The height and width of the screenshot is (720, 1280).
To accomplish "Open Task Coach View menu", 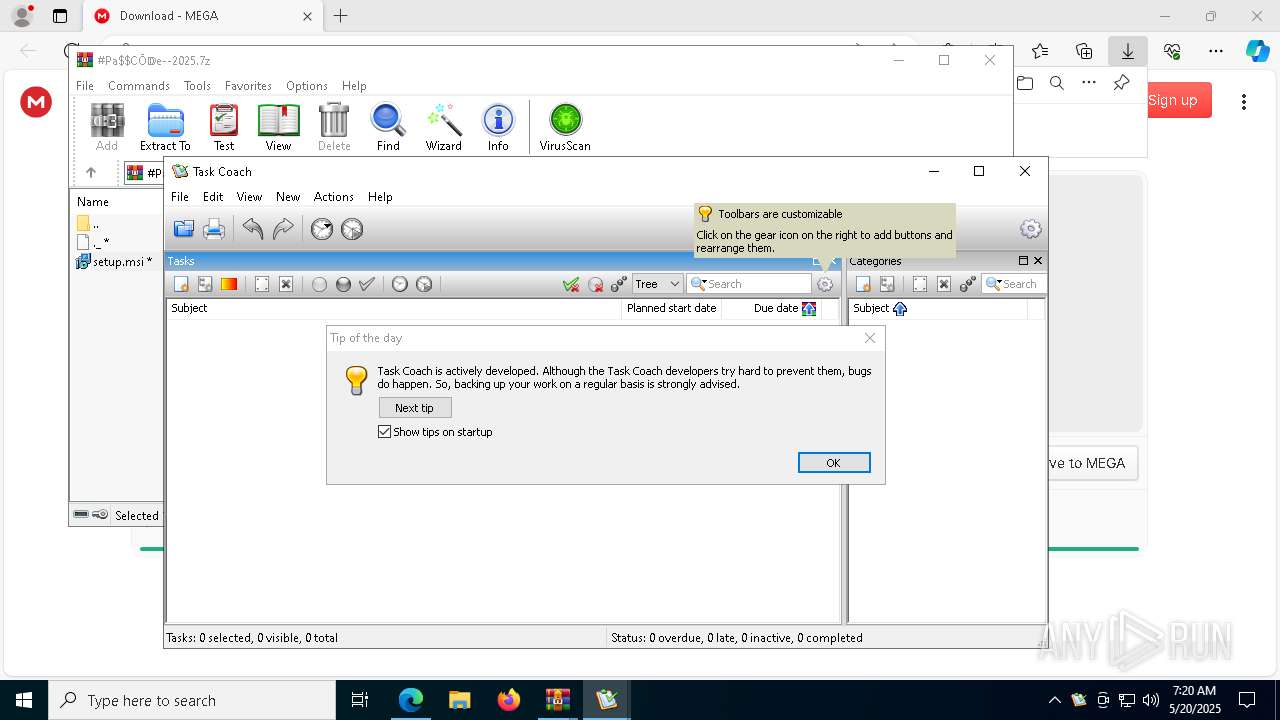I will [x=249, y=197].
